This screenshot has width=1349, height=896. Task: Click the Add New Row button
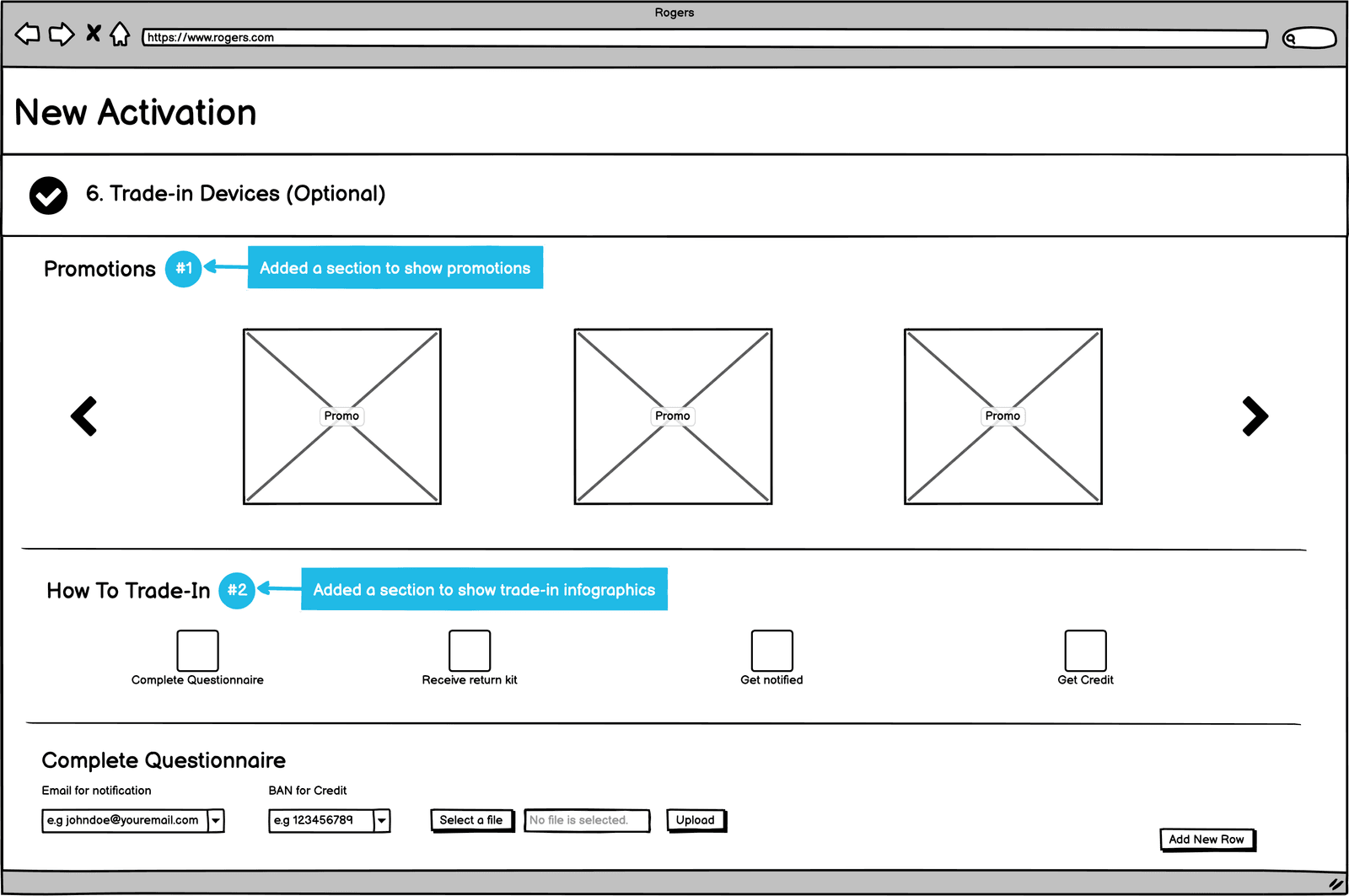click(1208, 840)
